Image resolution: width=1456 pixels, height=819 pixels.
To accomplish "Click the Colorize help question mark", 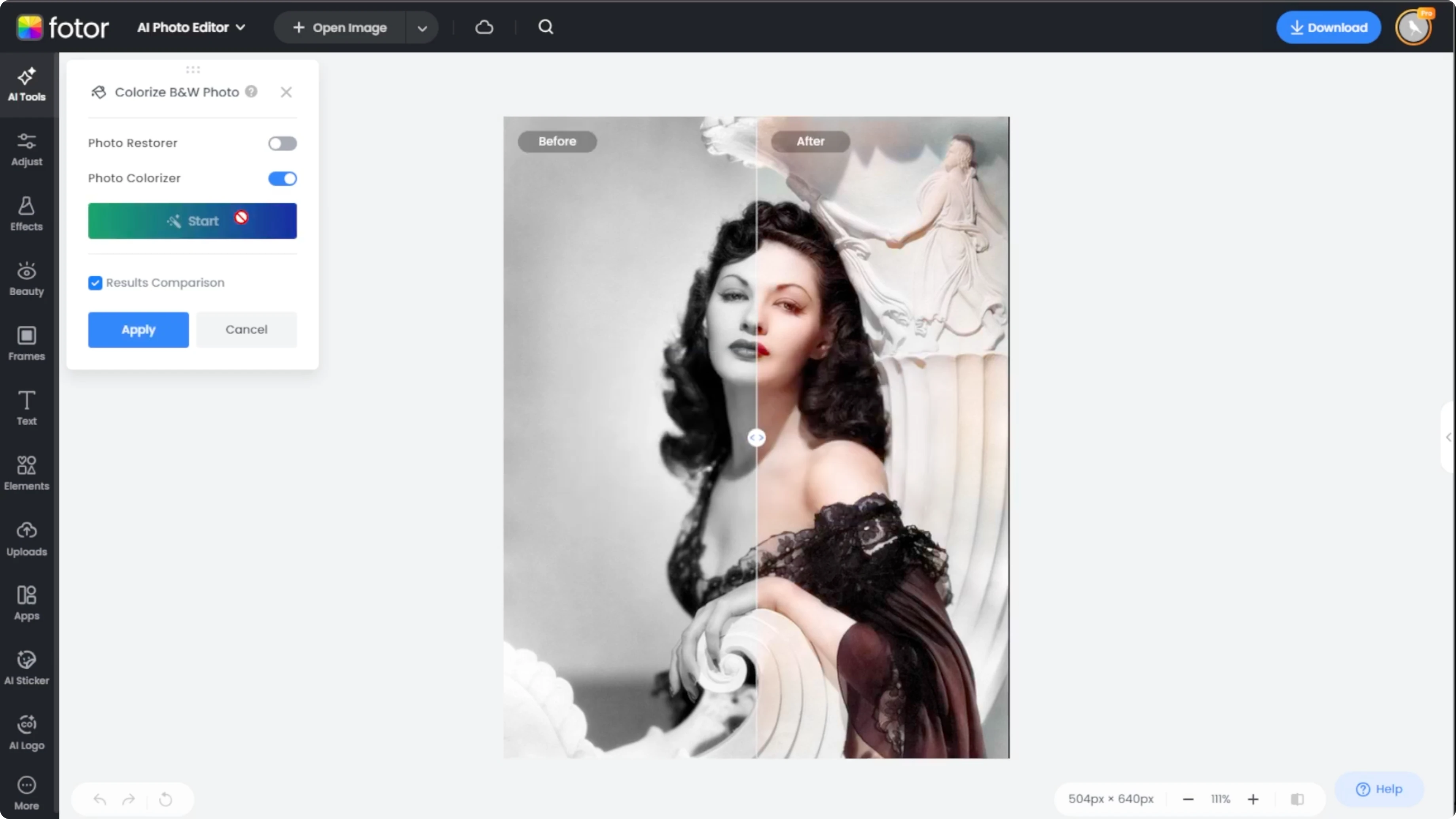I will (x=251, y=91).
